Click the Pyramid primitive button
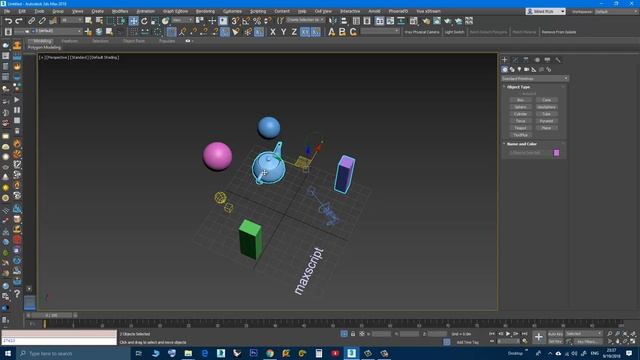 click(546, 121)
